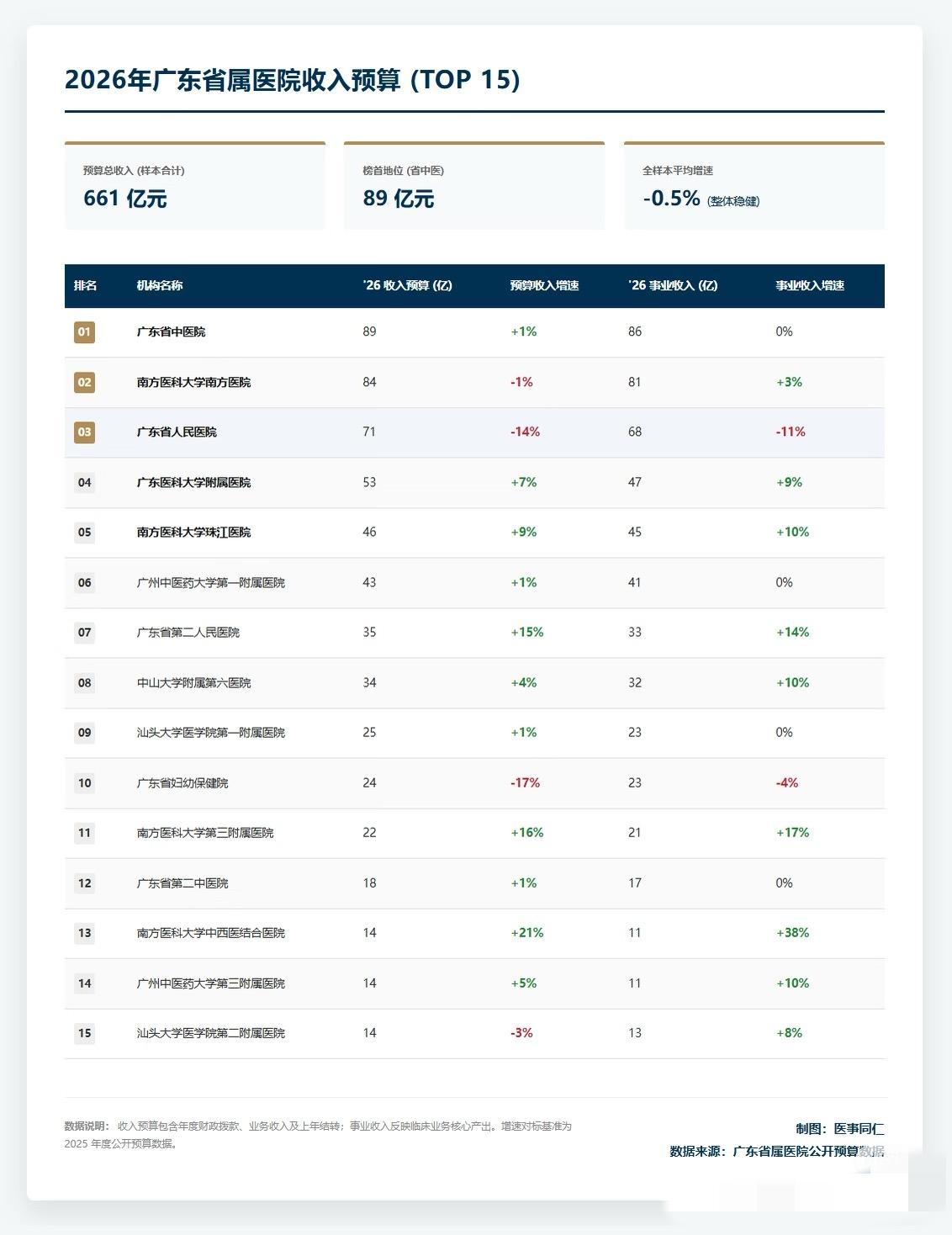Click the 制图：医事同仁 credit

point(840,1129)
